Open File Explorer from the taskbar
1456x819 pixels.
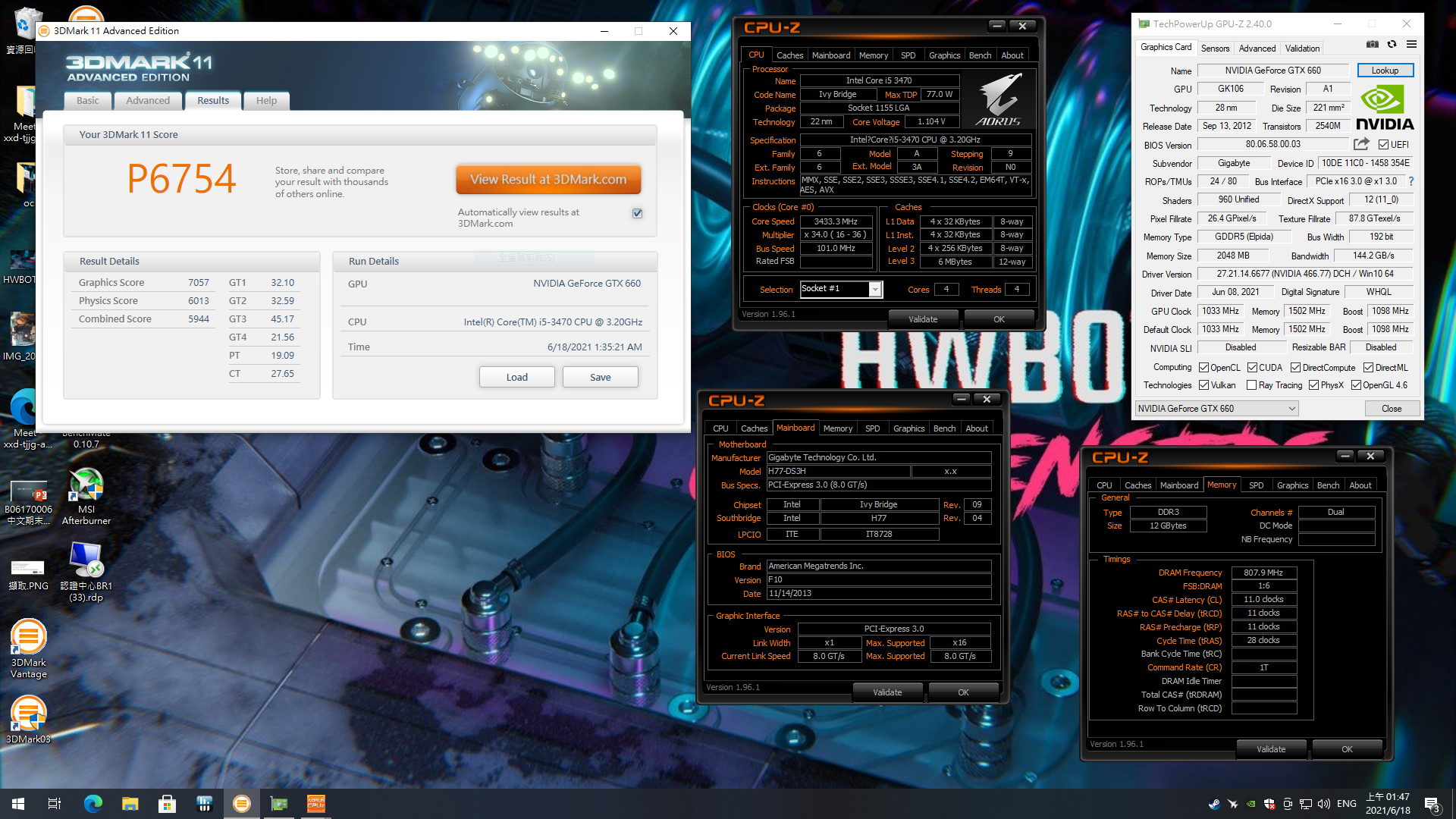pos(130,804)
